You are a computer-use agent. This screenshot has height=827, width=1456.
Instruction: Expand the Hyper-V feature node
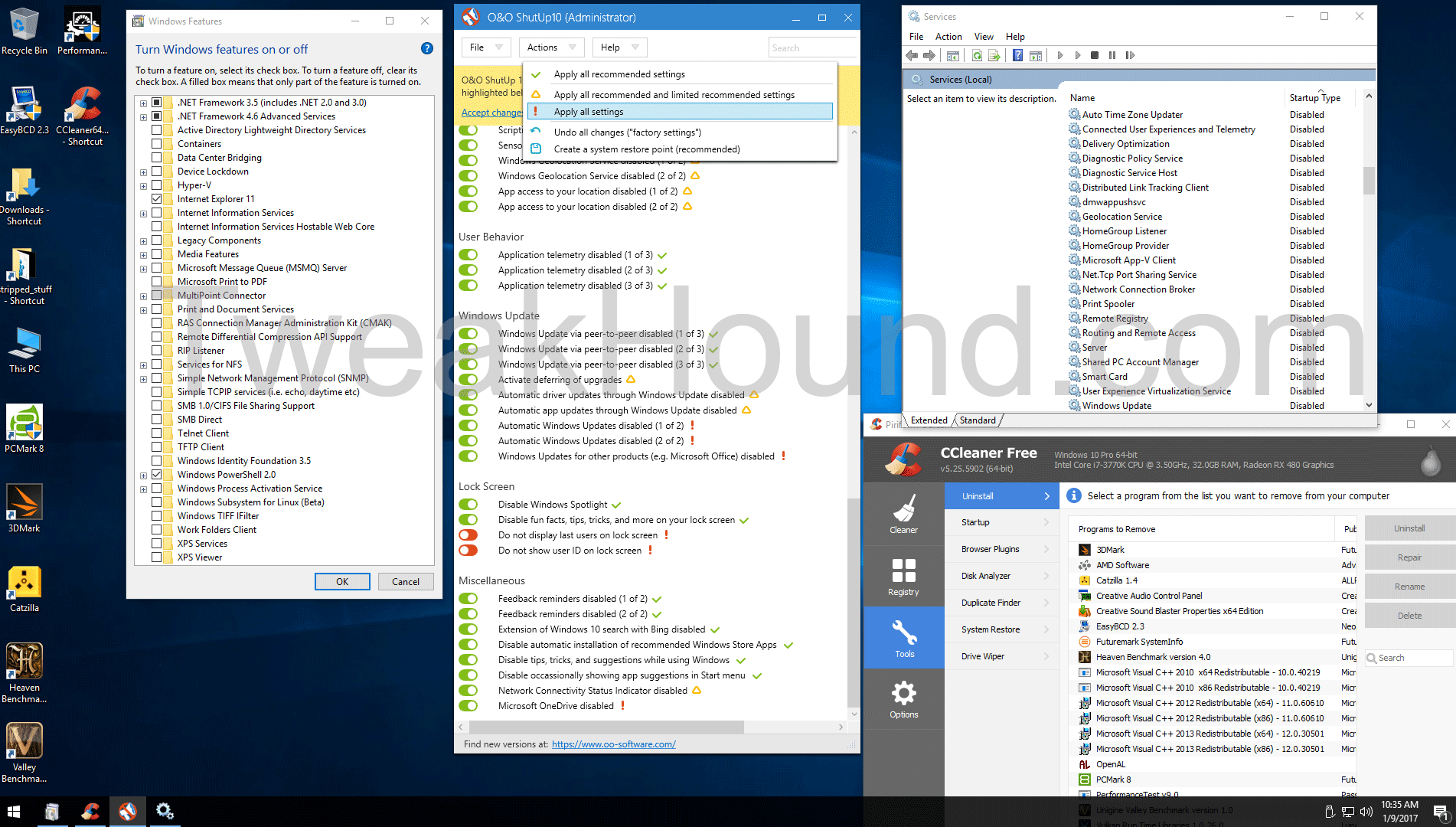click(143, 185)
